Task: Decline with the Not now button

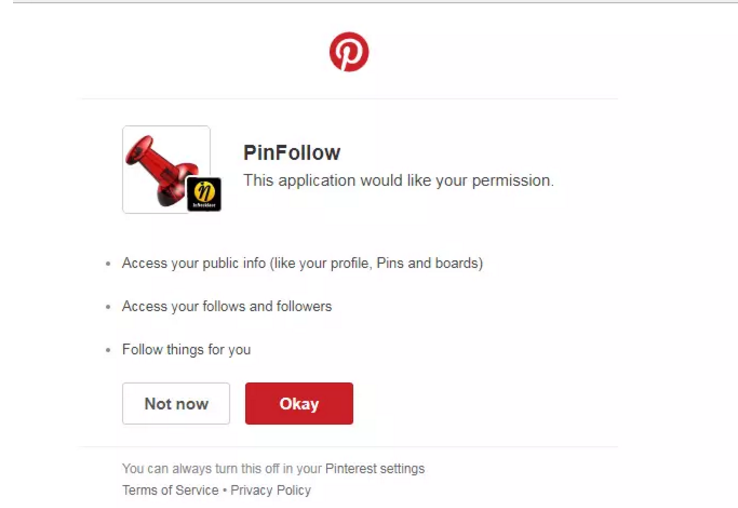Action: pos(176,404)
